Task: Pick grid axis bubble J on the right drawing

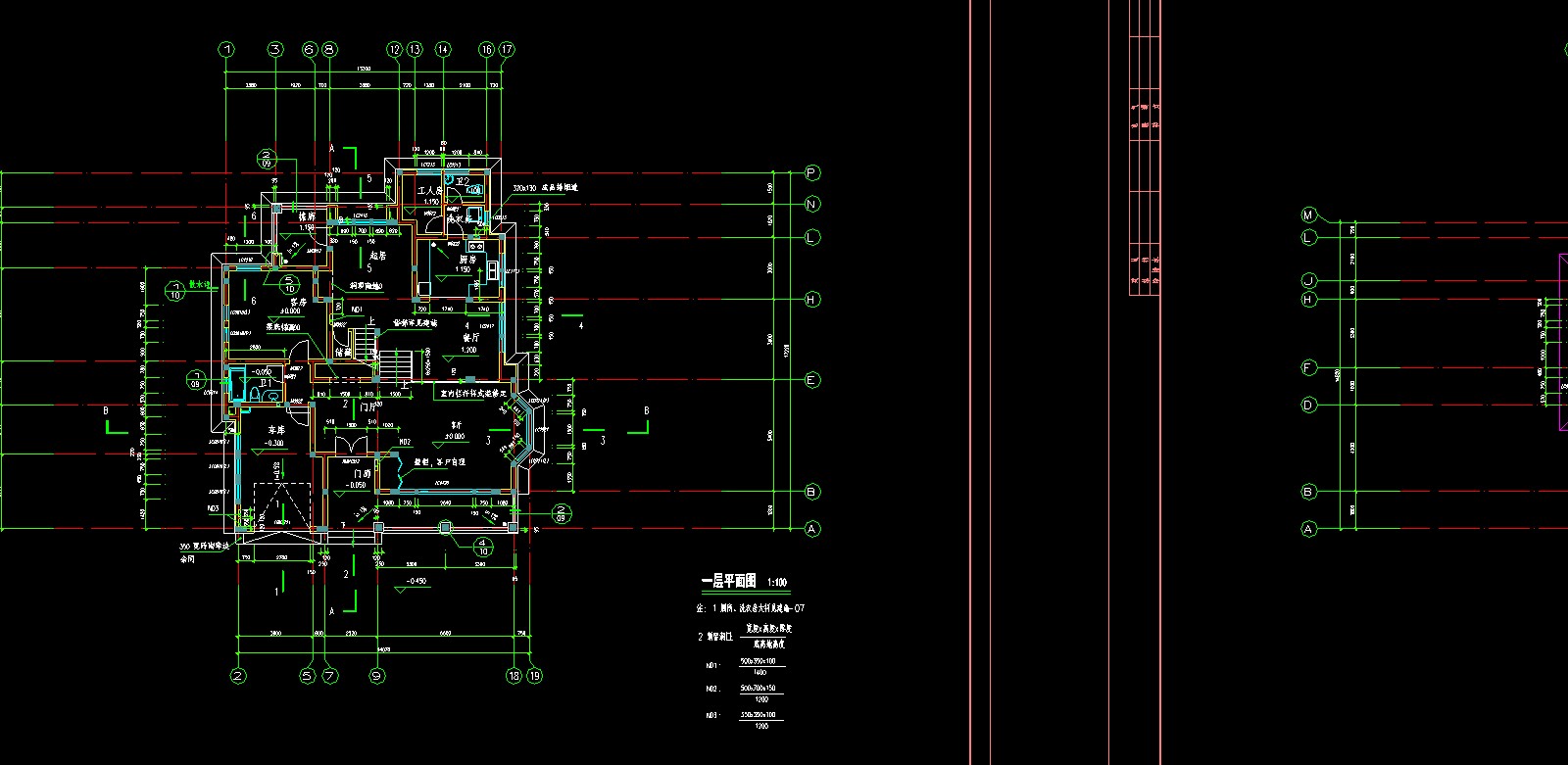Action: (1308, 281)
